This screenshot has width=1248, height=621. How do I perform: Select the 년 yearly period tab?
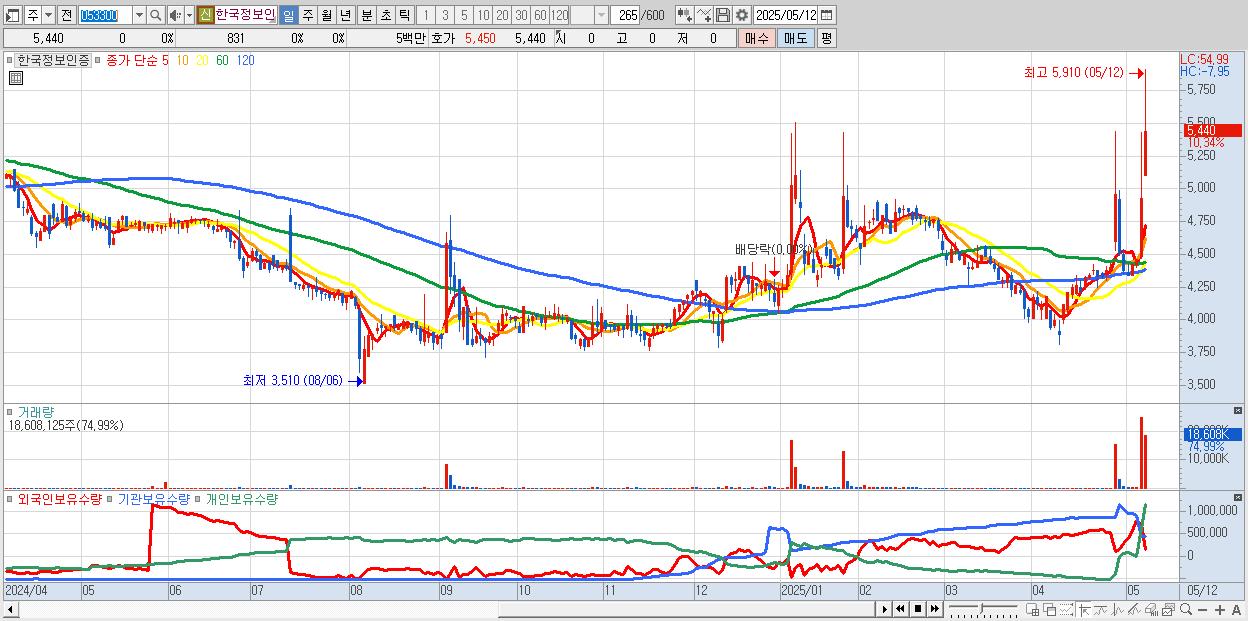click(x=345, y=15)
